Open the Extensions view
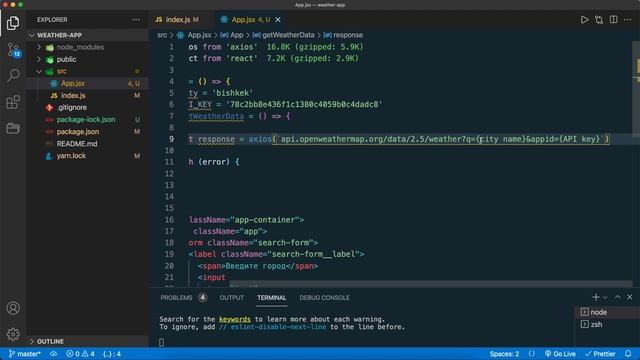Screen dimensions: 640x360 [13, 102]
